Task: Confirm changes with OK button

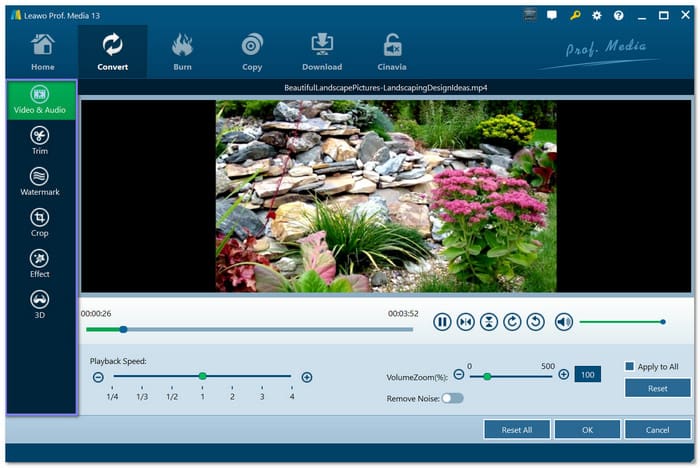Action: click(x=587, y=429)
